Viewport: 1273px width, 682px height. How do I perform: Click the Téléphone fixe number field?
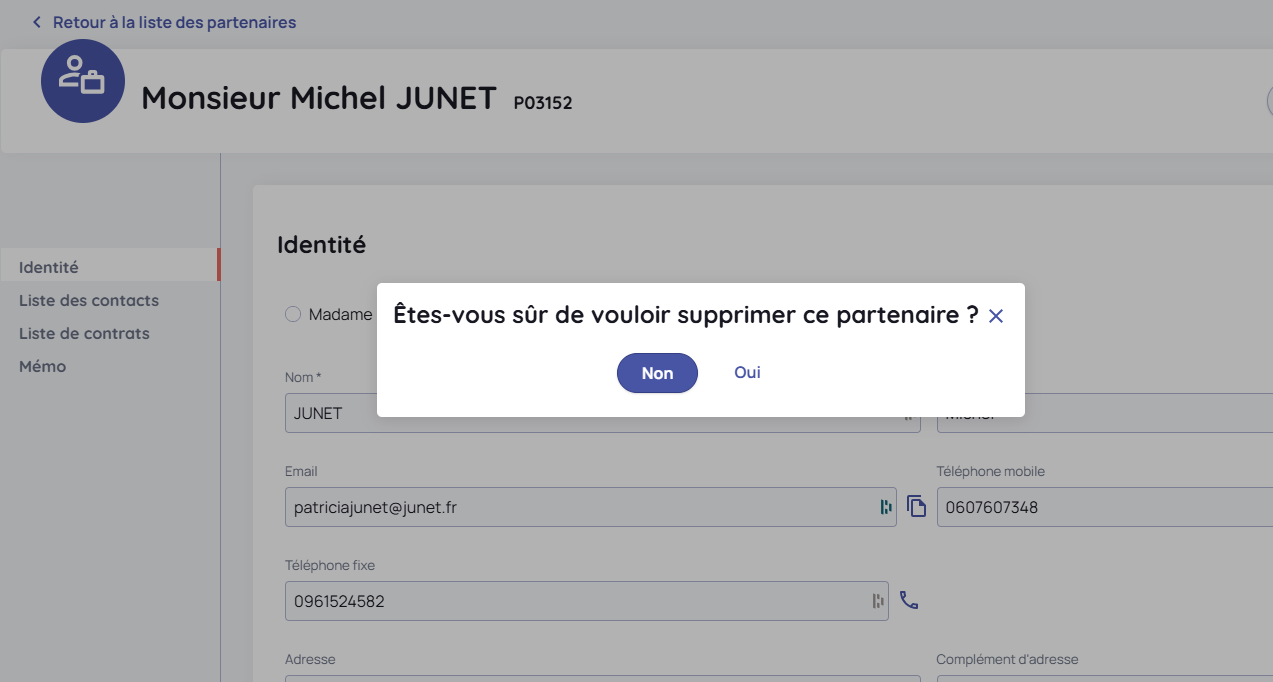[575, 601]
